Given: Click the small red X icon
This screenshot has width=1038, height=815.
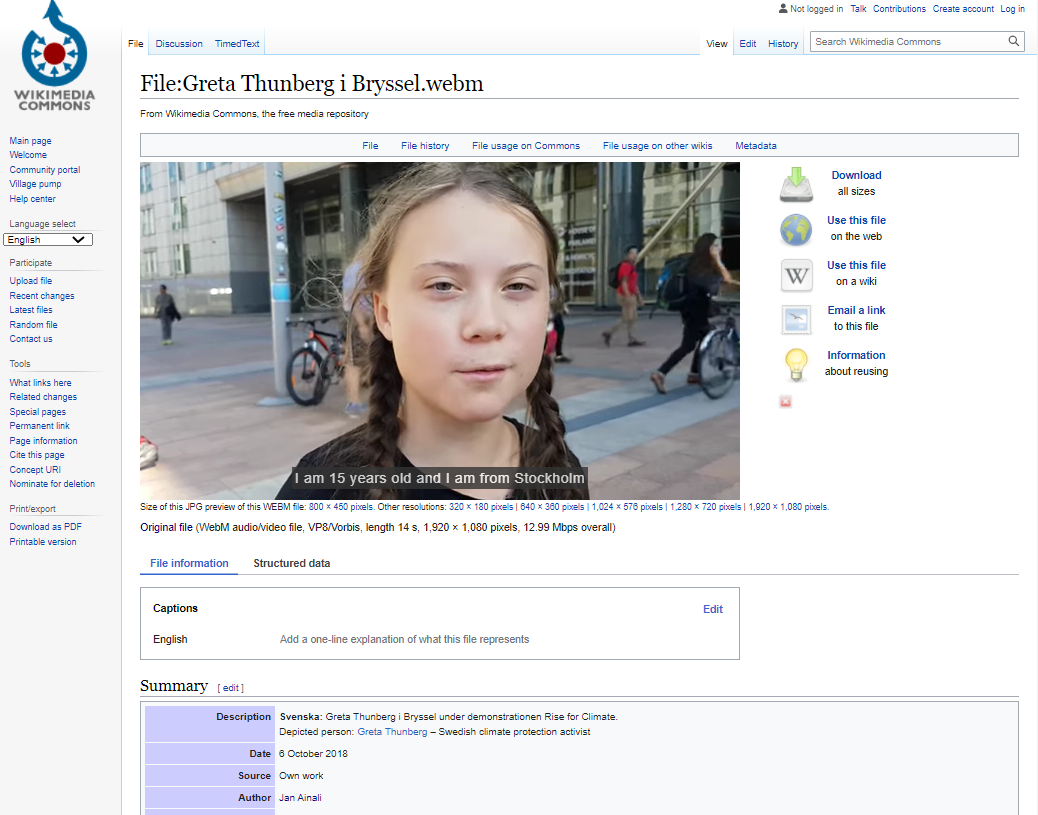Looking at the screenshot, I should point(786,402).
